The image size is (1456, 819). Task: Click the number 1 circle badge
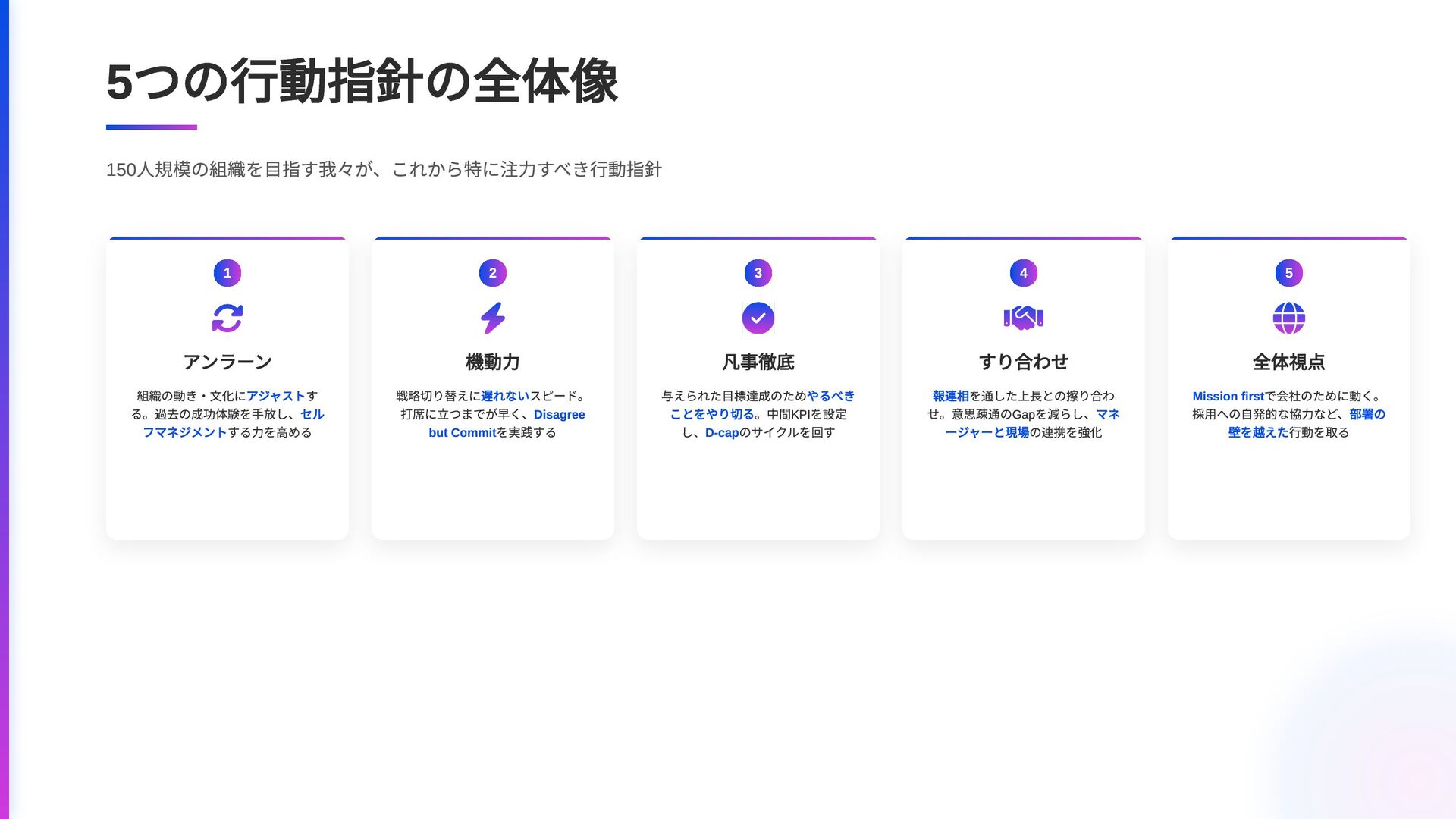(227, 273)
